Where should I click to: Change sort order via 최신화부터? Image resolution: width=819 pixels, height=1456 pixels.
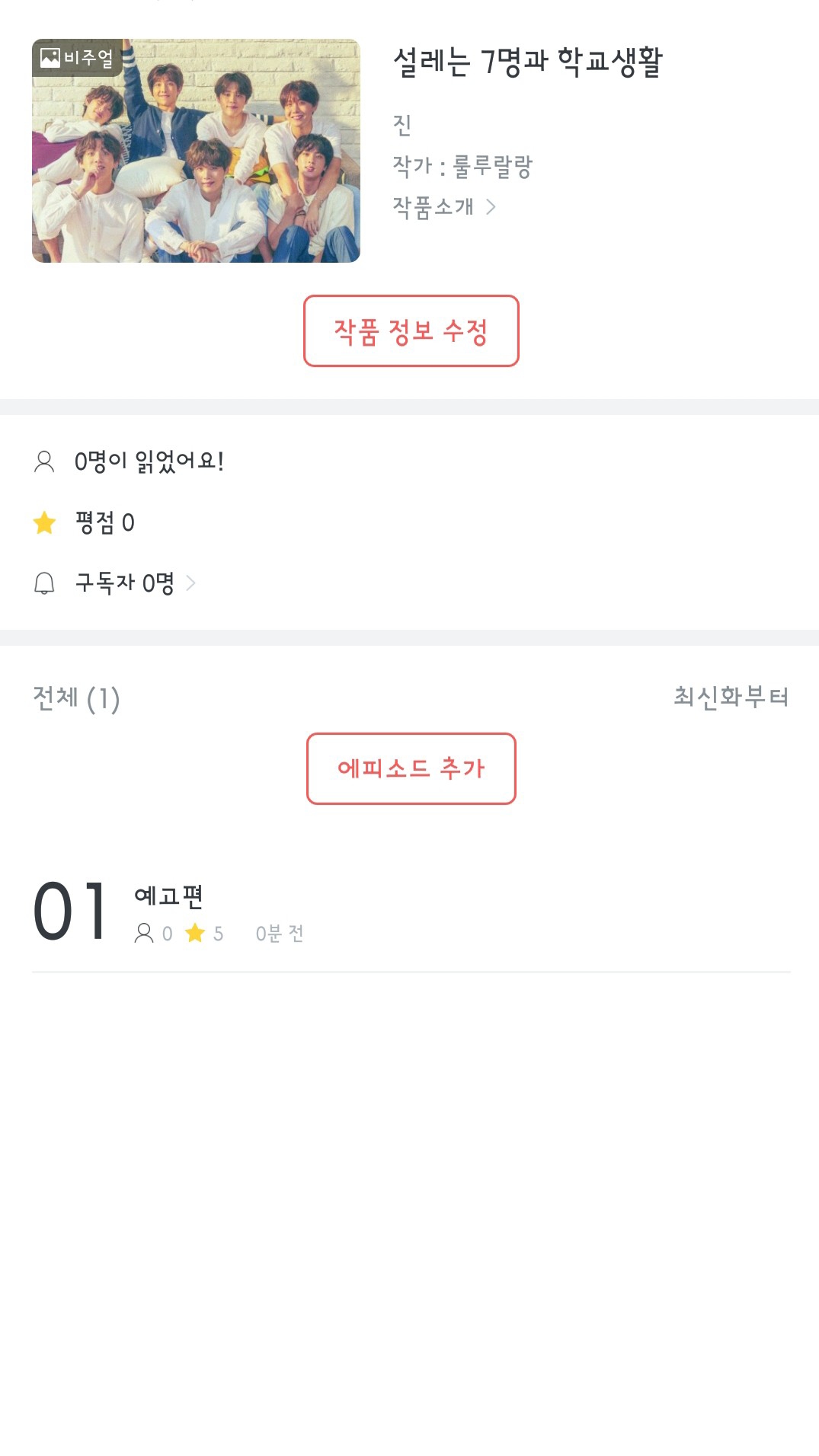[x=731, y=697]
